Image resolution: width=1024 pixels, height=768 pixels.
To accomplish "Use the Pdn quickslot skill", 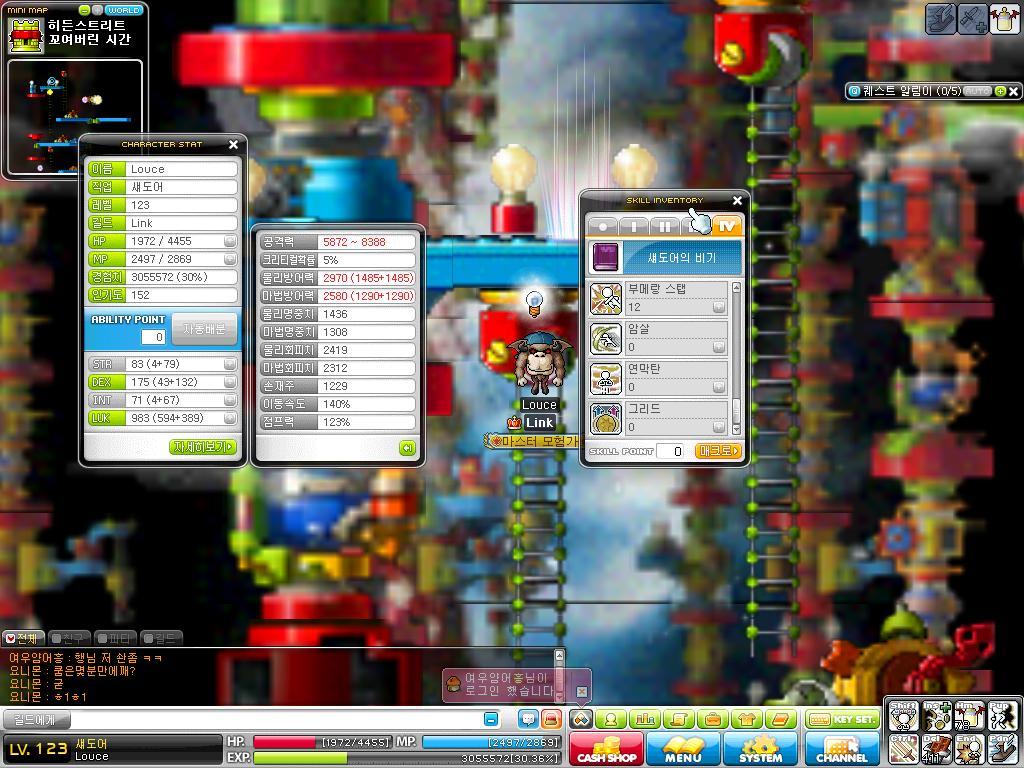I will click(1002, 750).
